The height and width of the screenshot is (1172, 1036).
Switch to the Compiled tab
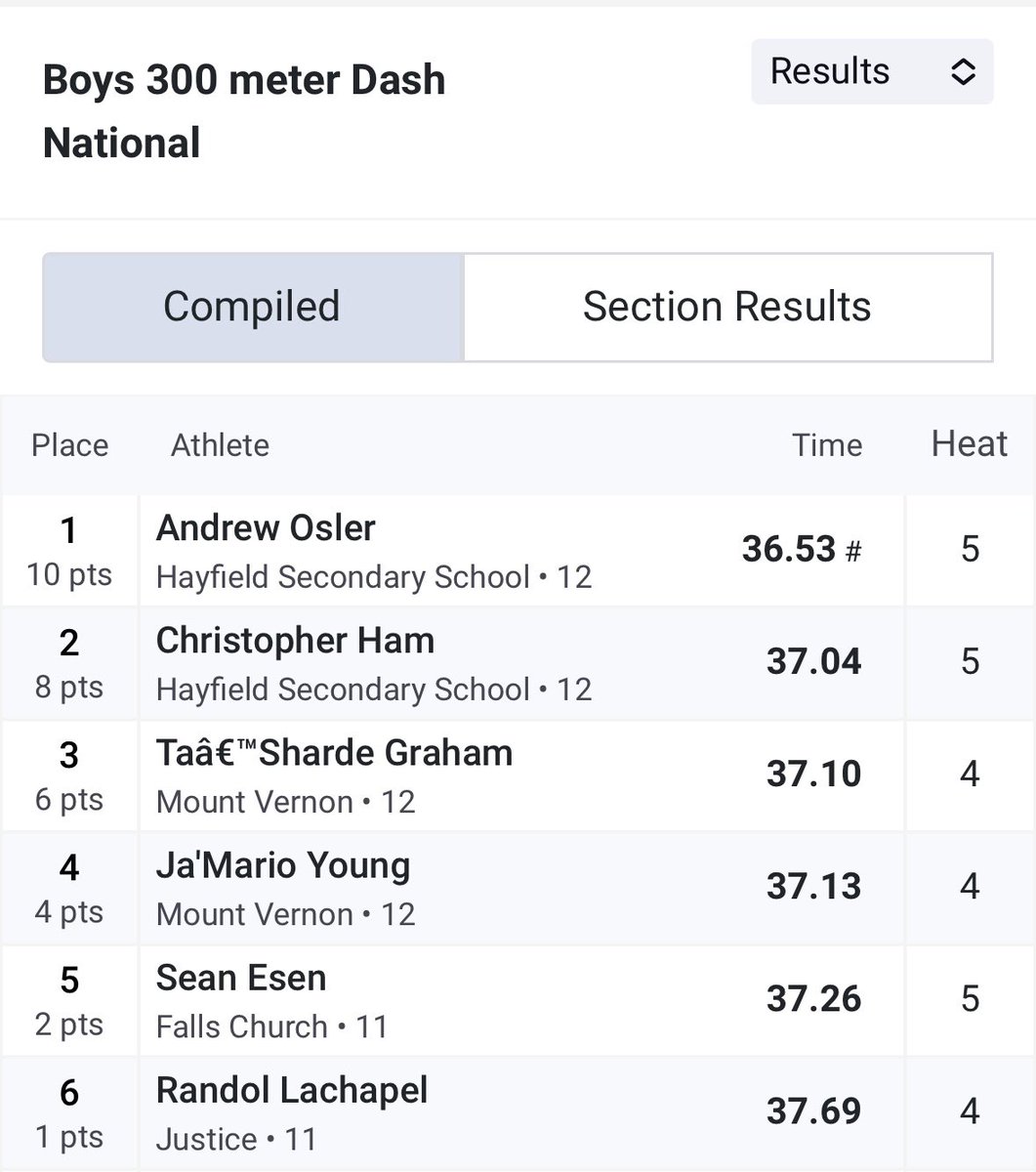[x=253, y=307]
